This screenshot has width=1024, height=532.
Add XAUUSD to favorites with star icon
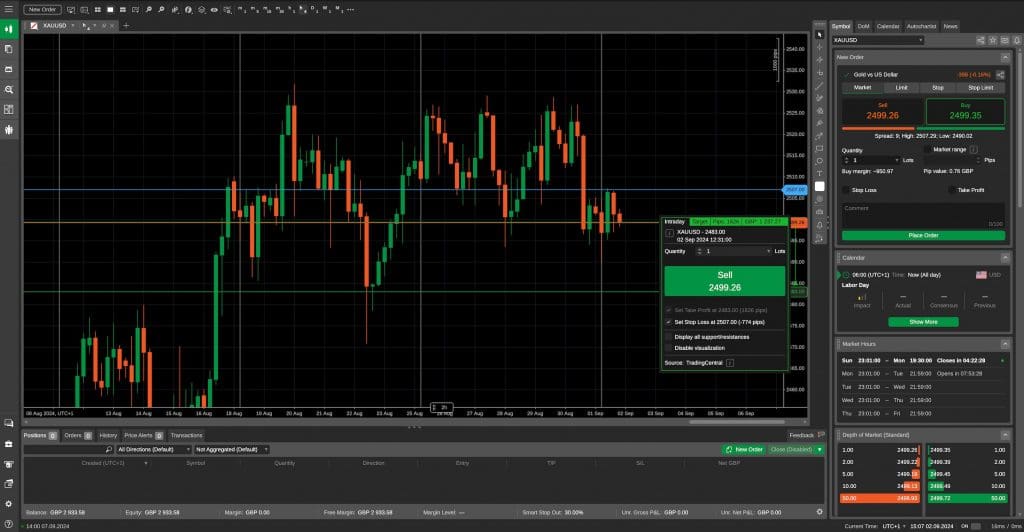993,40
